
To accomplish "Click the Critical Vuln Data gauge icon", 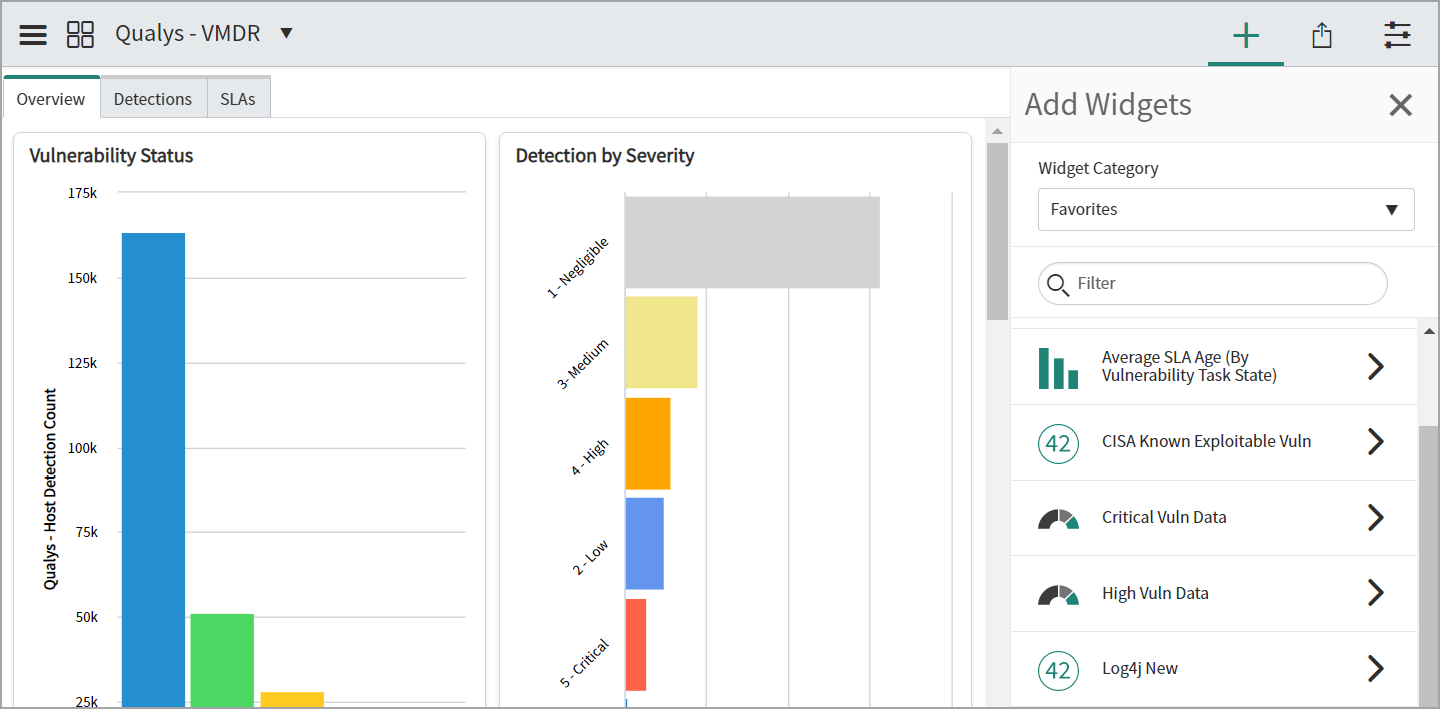I will click(1058, 518).
